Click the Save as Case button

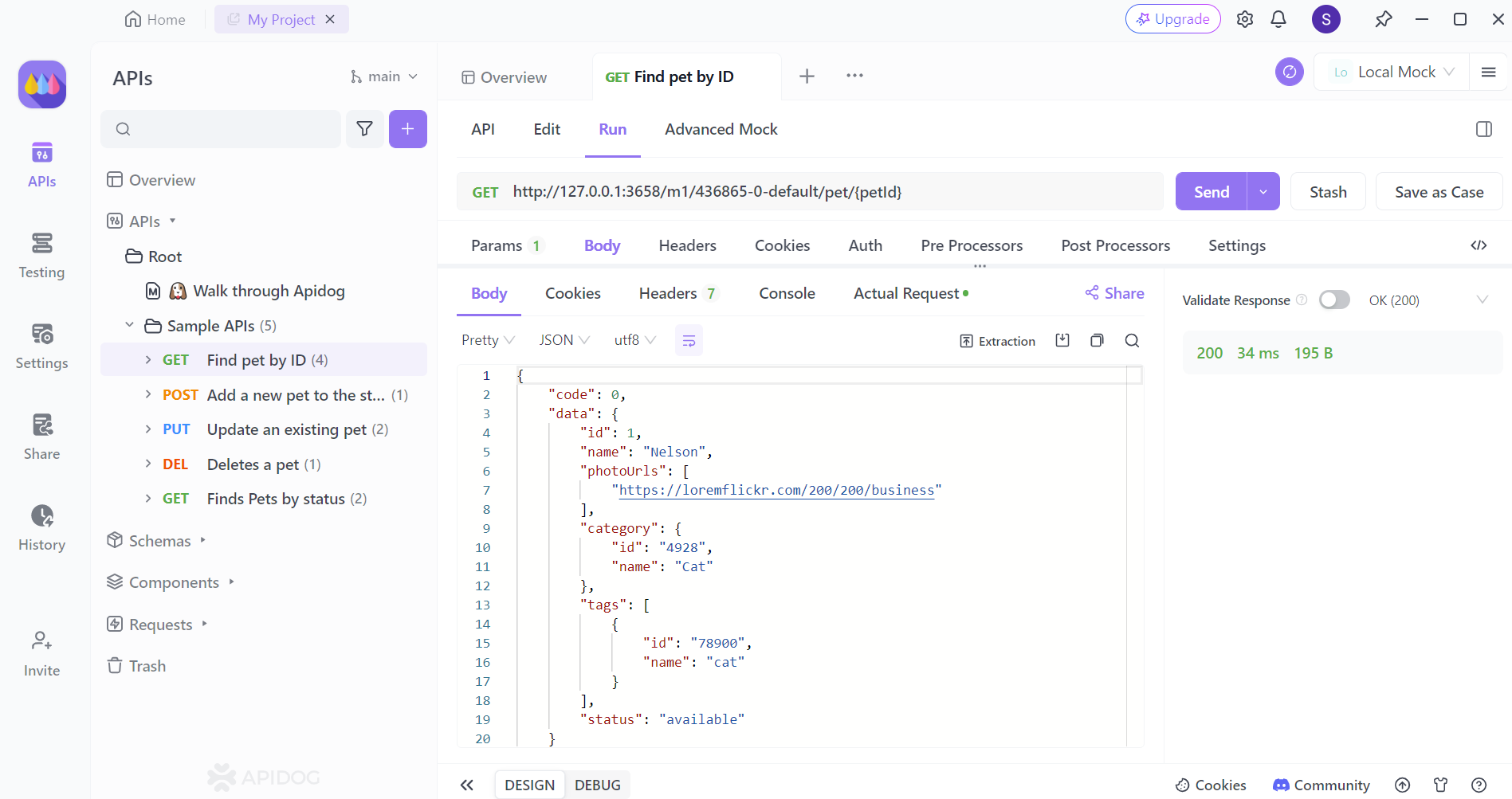pyautogui.click(x=1439, y=191)
